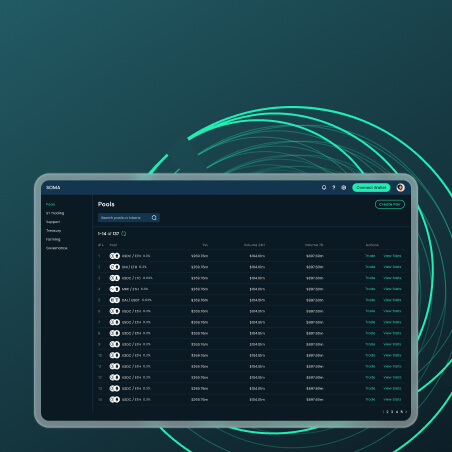The height and width of the screenshot is (452, 452).
Task: Click the SOMA logo
Action: point(53,188)
